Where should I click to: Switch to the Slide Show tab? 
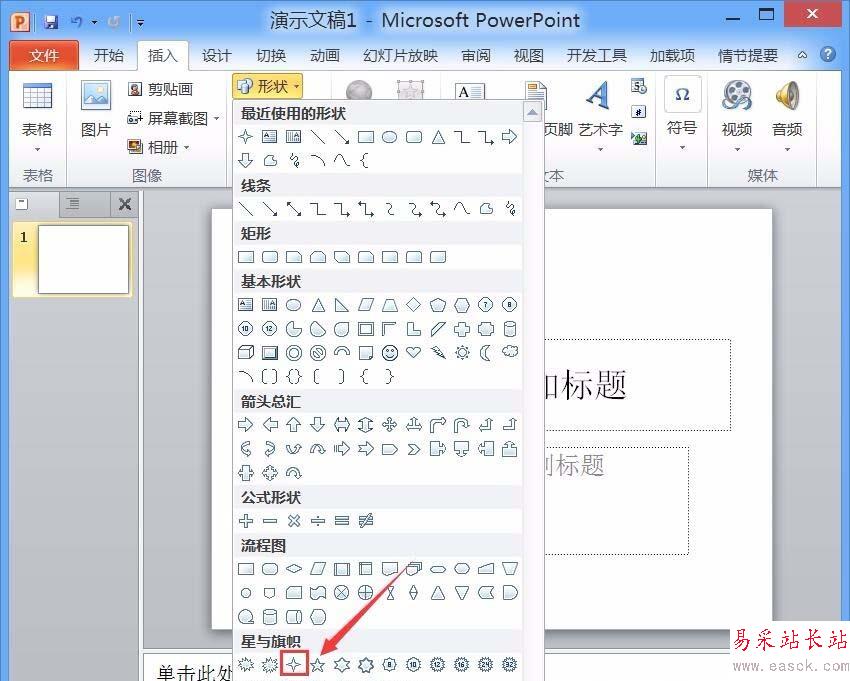coord(401,55)
